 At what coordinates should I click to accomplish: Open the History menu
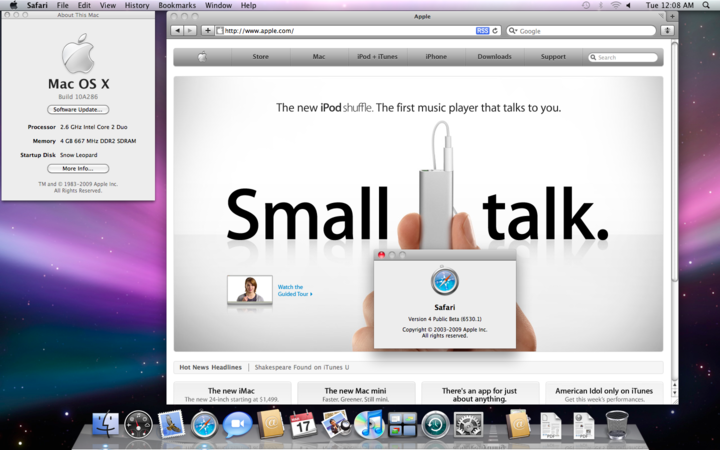137,5
